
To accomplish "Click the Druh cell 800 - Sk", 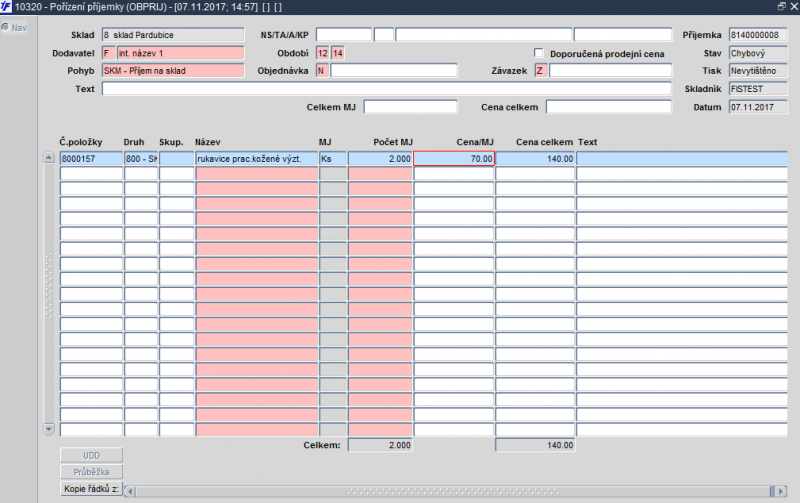I will 141,159.
